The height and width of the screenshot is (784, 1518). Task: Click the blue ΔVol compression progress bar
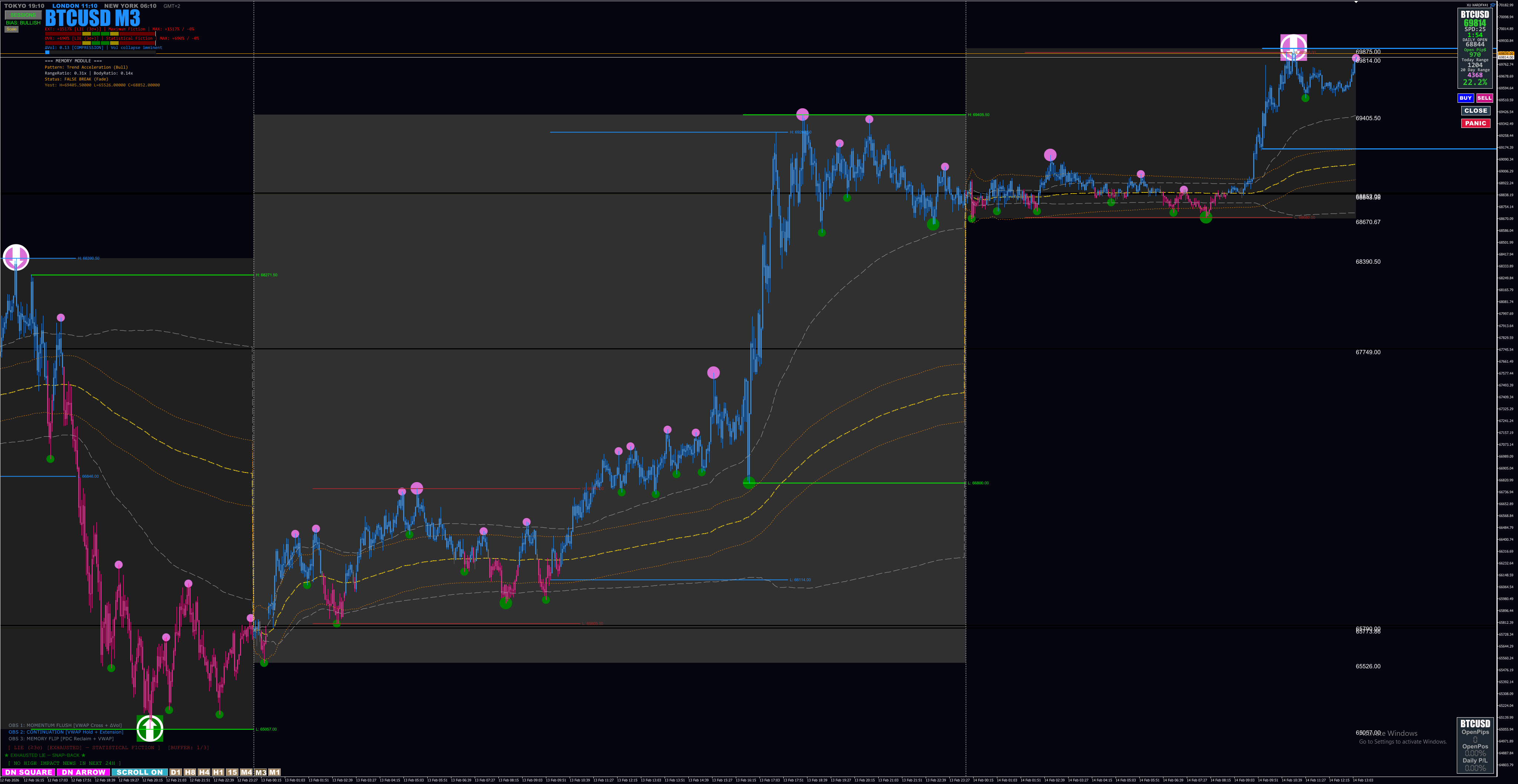pyautogui.click(x=48, y=52)
